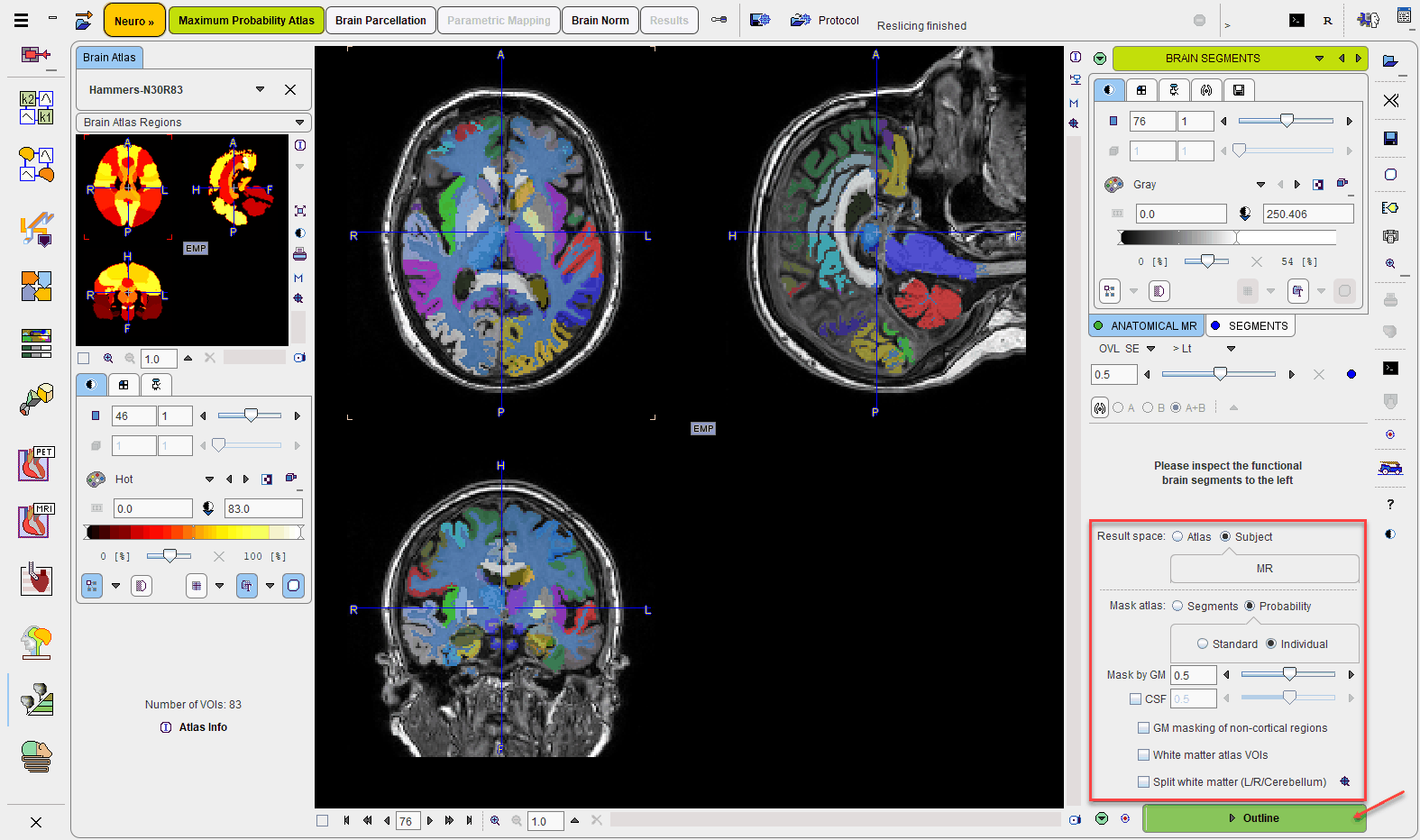
Task: Choose Probability mask atlas option
Action: pos(1250,606)
